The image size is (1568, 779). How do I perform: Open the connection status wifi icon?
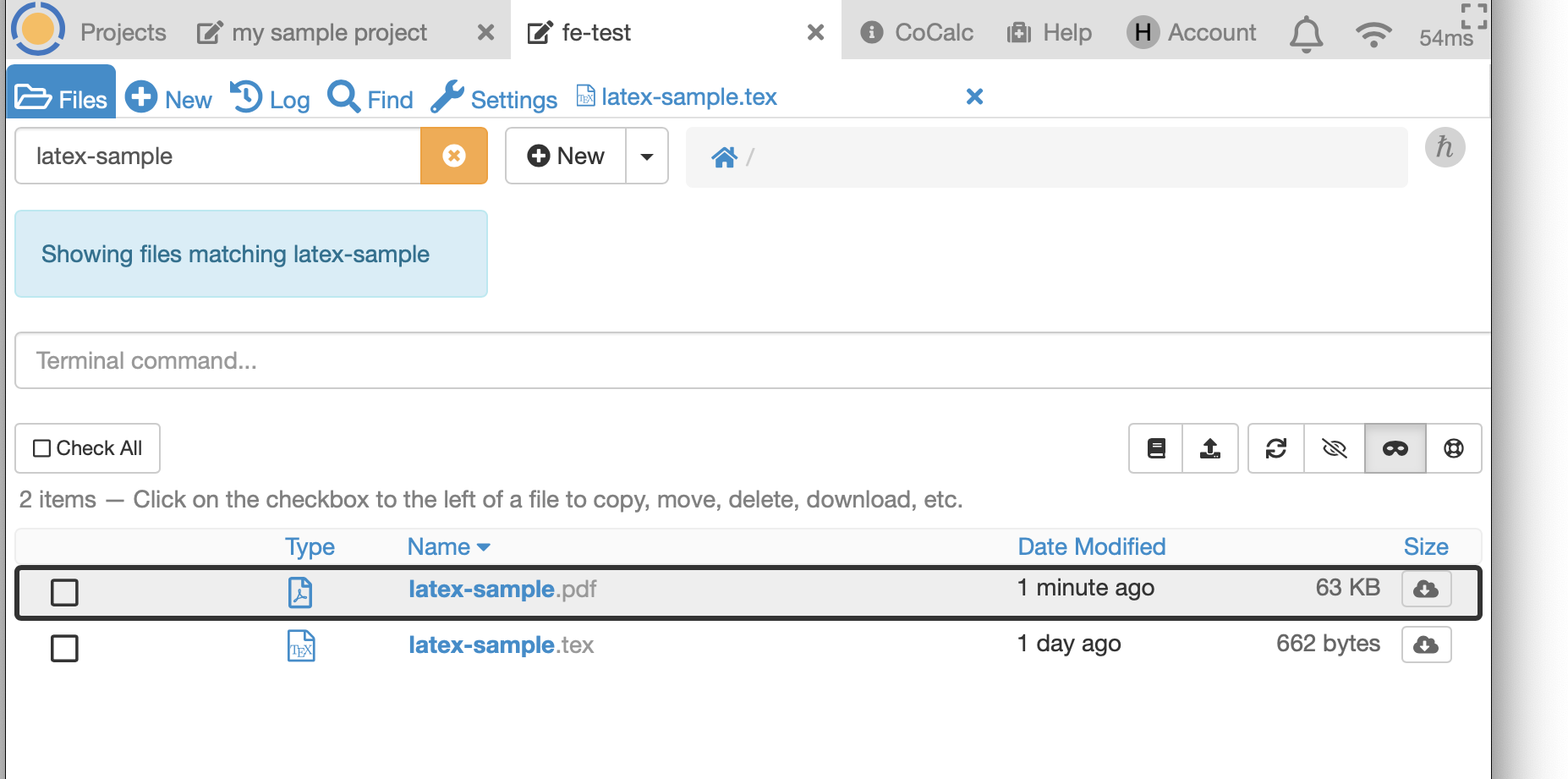tap(1373, 34)
